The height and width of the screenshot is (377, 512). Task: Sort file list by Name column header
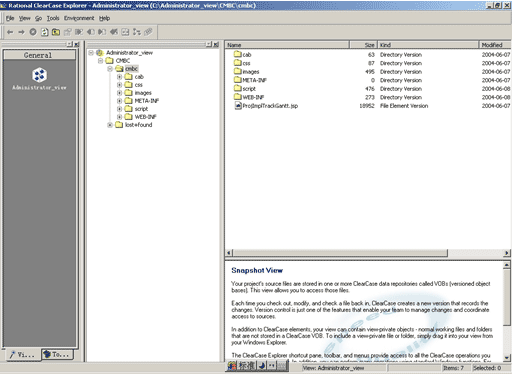point(287,45)
